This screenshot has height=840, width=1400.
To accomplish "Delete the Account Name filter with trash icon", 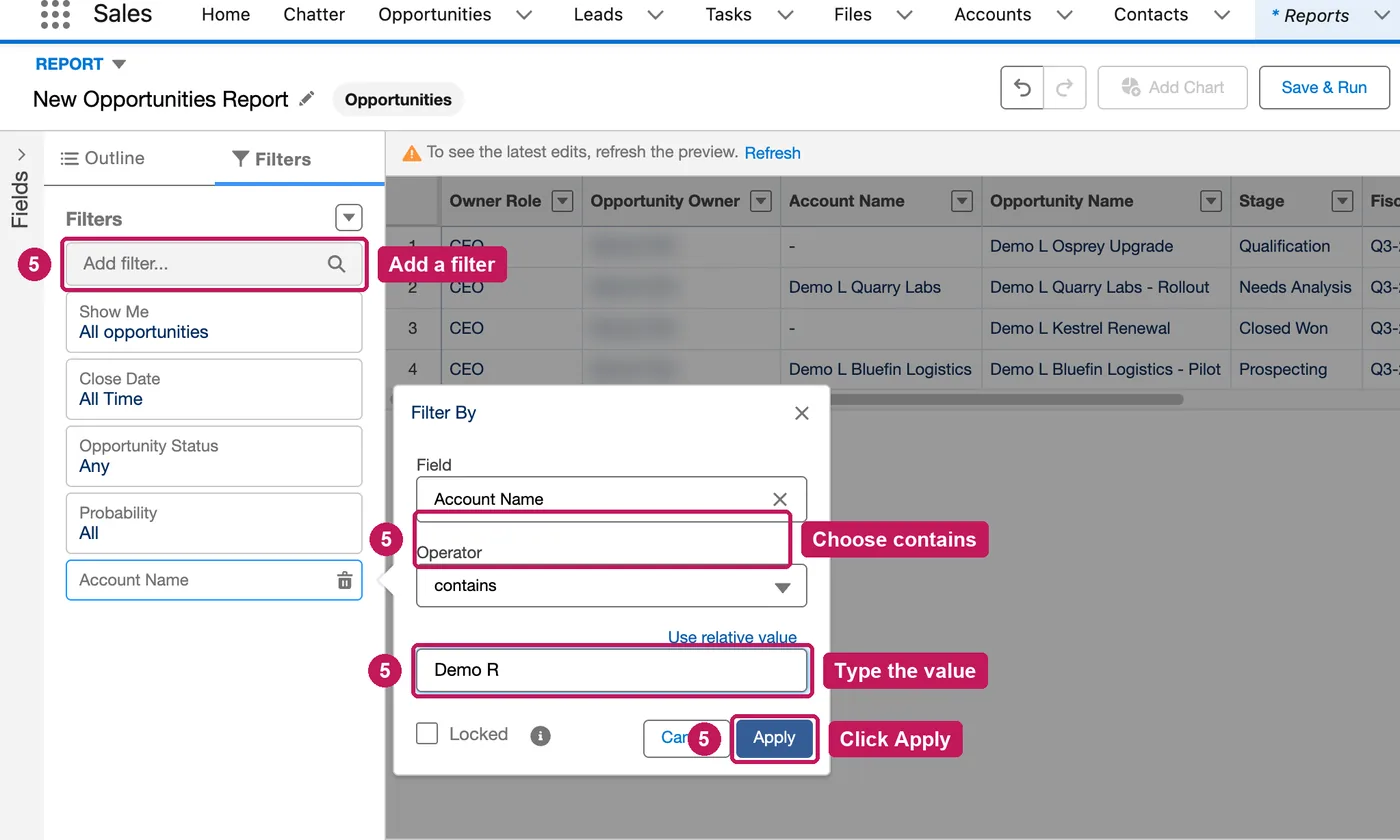I will tap(344, 580).
